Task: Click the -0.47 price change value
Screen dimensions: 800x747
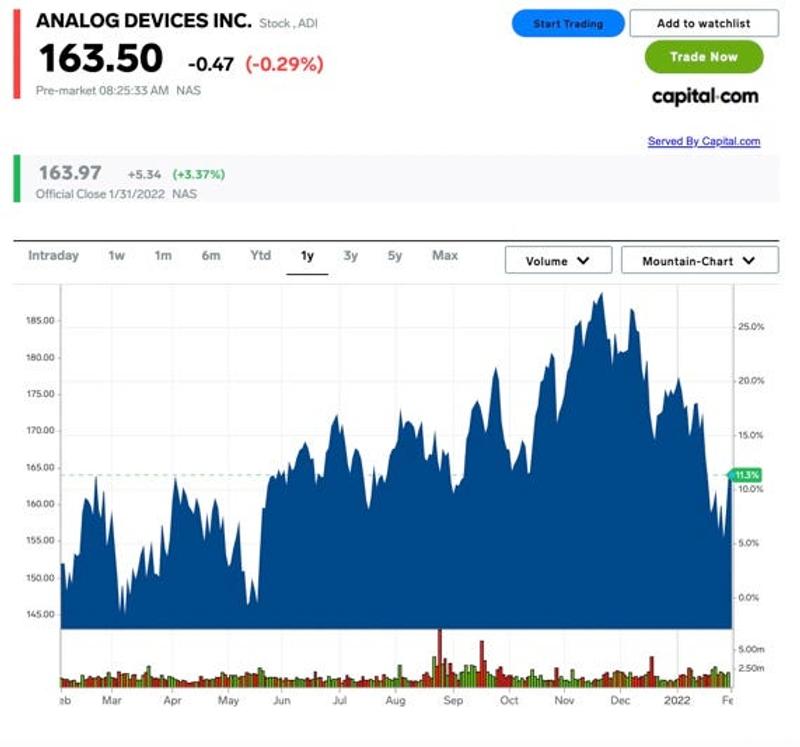Action: click(211, 64)
